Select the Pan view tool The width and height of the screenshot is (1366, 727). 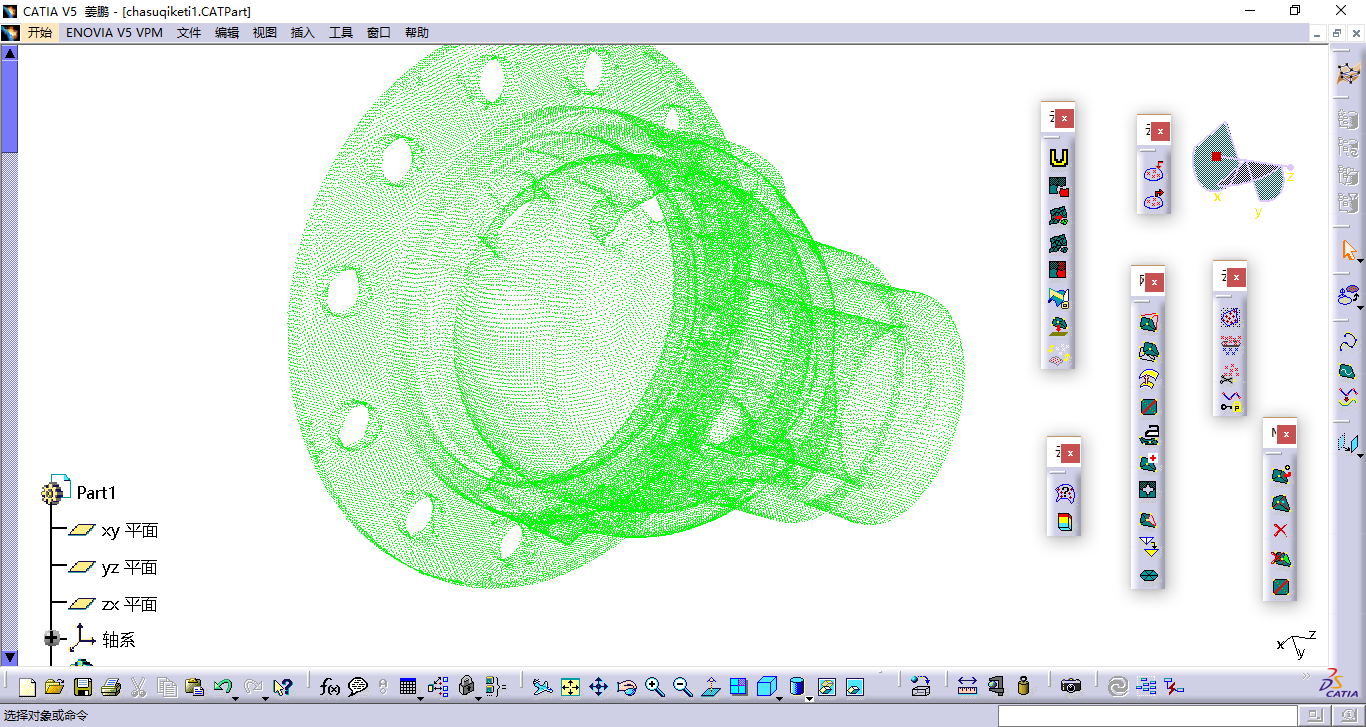[599, 687]
